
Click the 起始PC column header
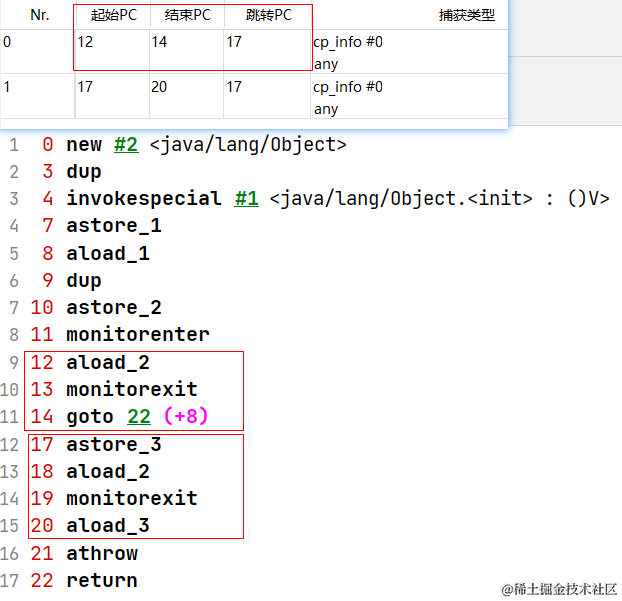113,15
